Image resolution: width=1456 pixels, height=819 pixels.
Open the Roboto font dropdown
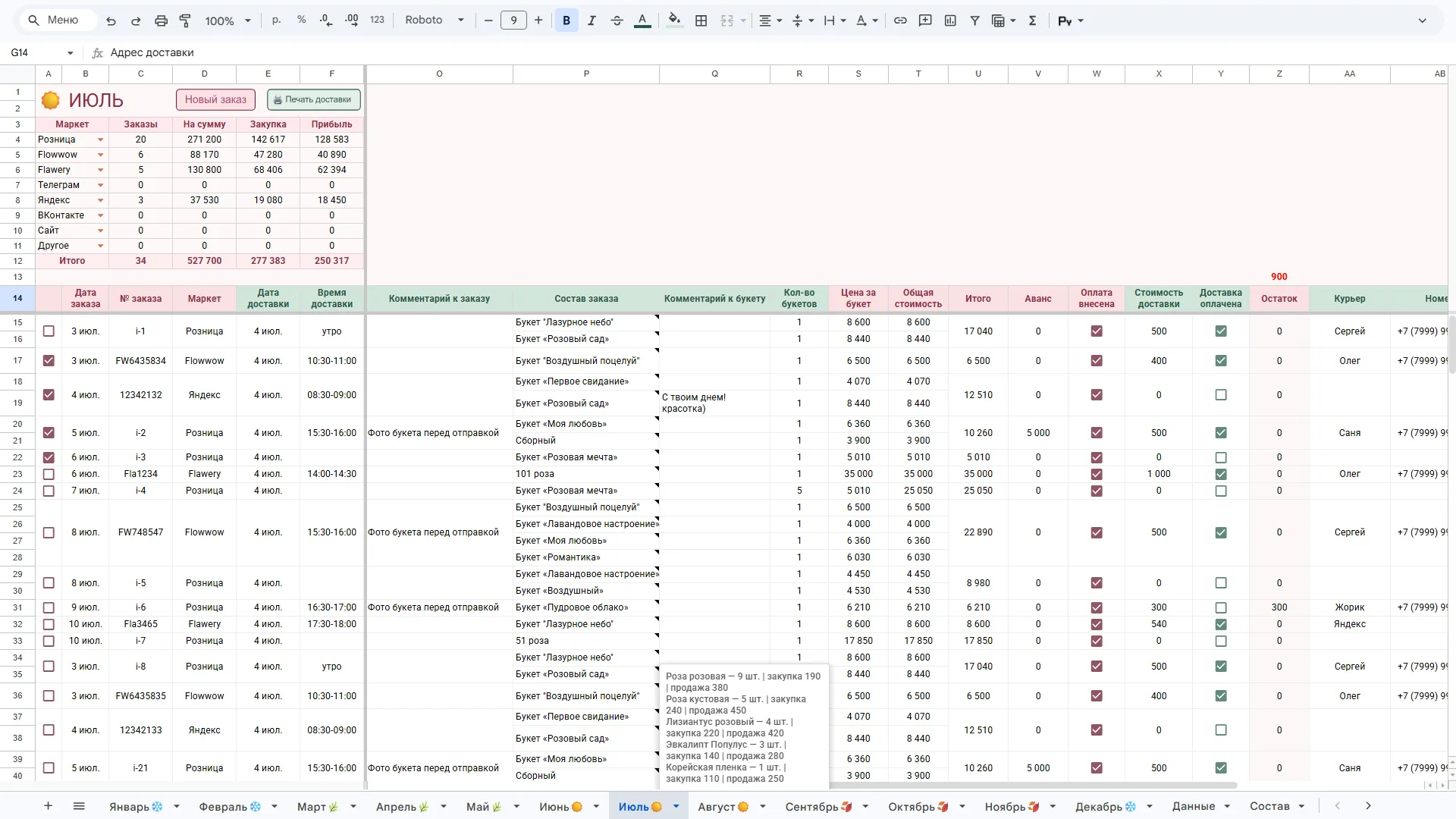click(435, 20)
